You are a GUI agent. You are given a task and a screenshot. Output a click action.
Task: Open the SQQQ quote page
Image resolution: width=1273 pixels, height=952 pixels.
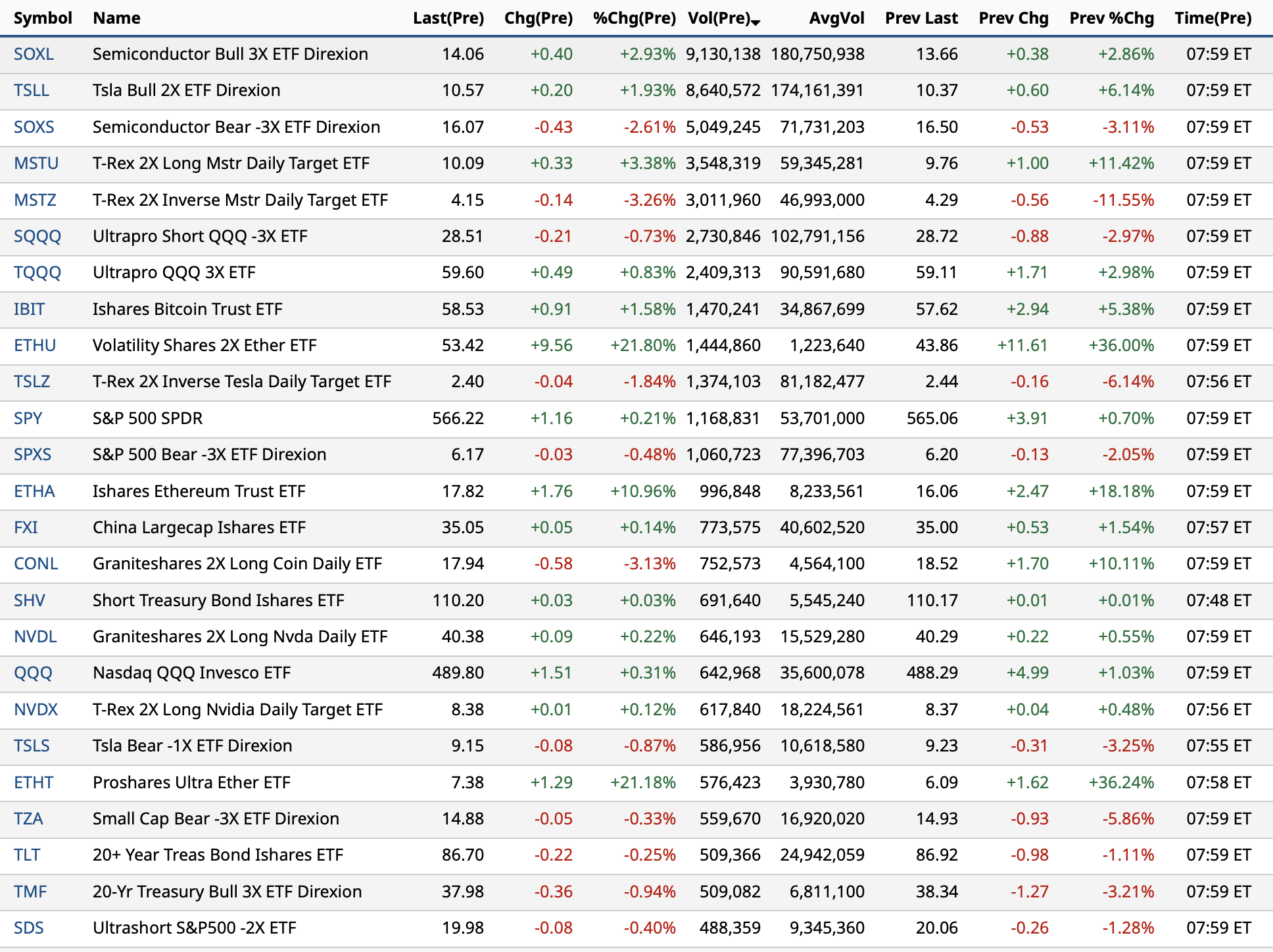click(37, 236)
